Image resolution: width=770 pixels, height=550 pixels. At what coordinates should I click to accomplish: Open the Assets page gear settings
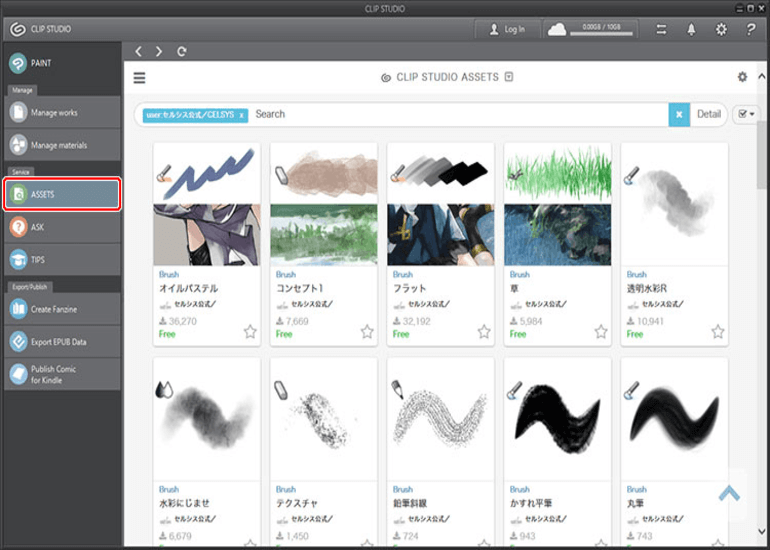(x=742, y=77)
